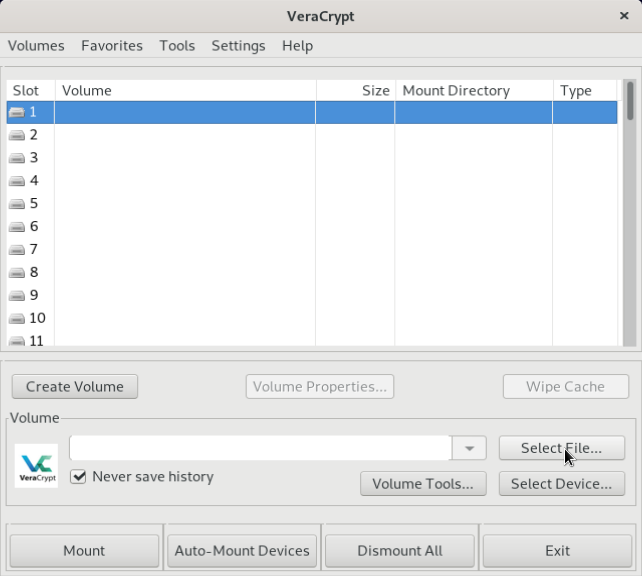The width and height of the screenshot is (642, 576).
Task: Select the drive icon for slot 6
Action: (17, 227)
